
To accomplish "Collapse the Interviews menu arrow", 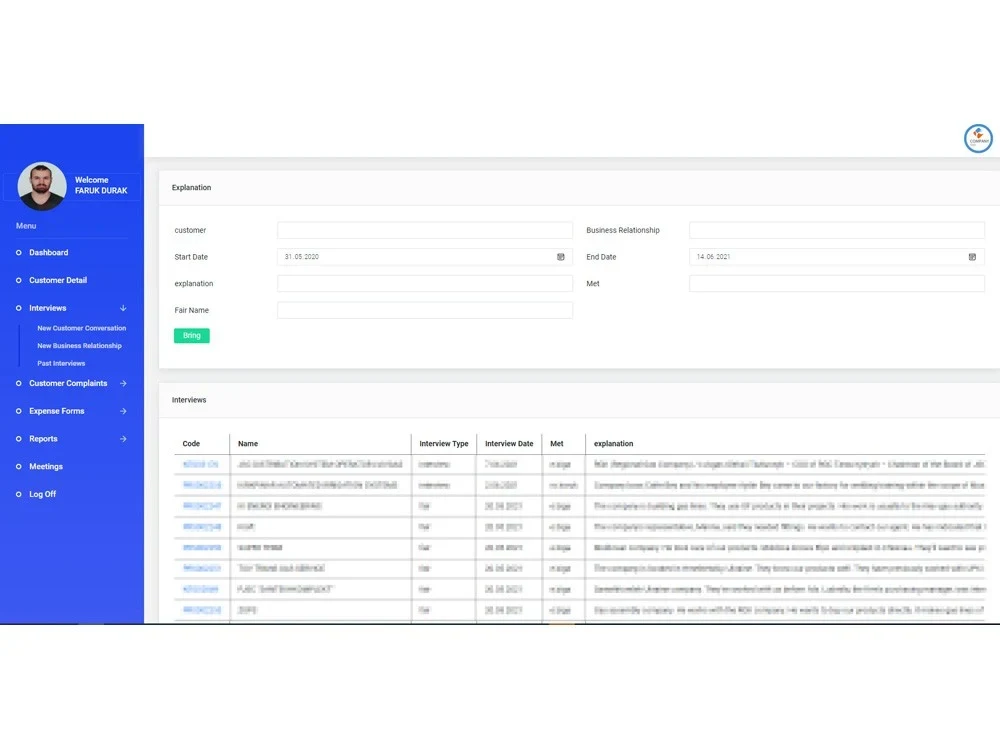I will (123, 308).
